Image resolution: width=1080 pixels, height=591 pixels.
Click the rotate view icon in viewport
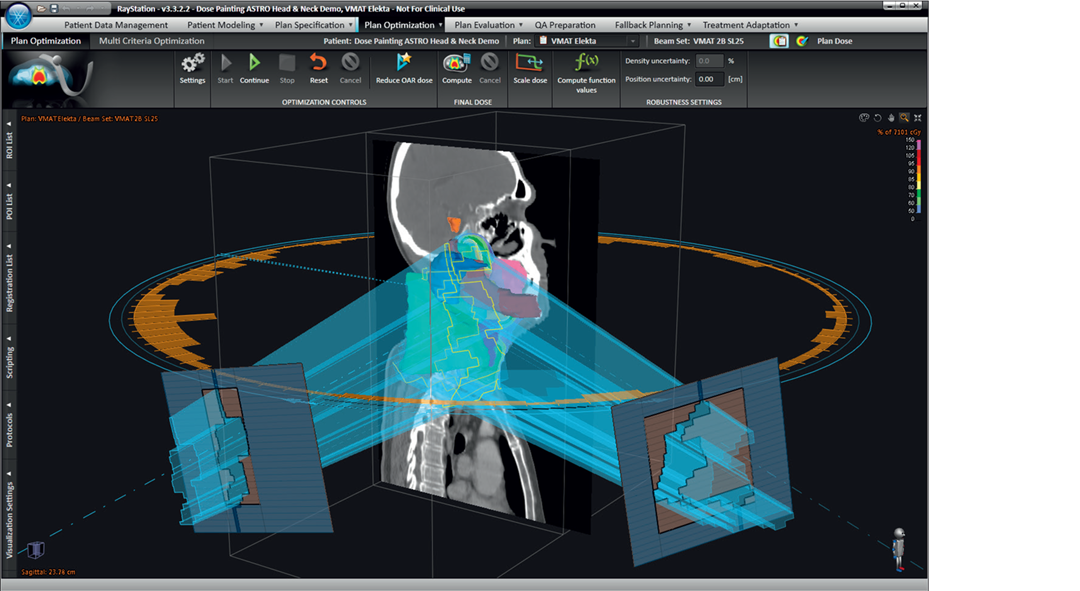[x=877, y=117]
